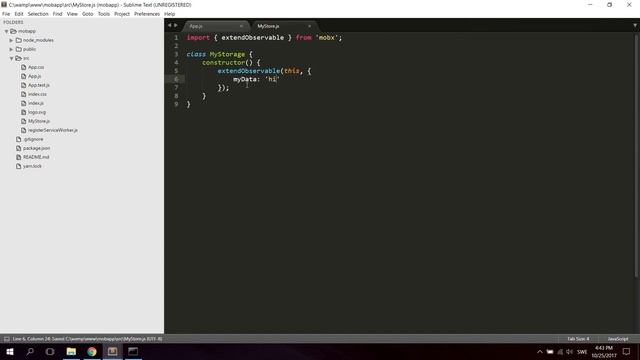Open the Windows Start menu
This screenshot has height=360, width=640.
[x=10, y=351]
